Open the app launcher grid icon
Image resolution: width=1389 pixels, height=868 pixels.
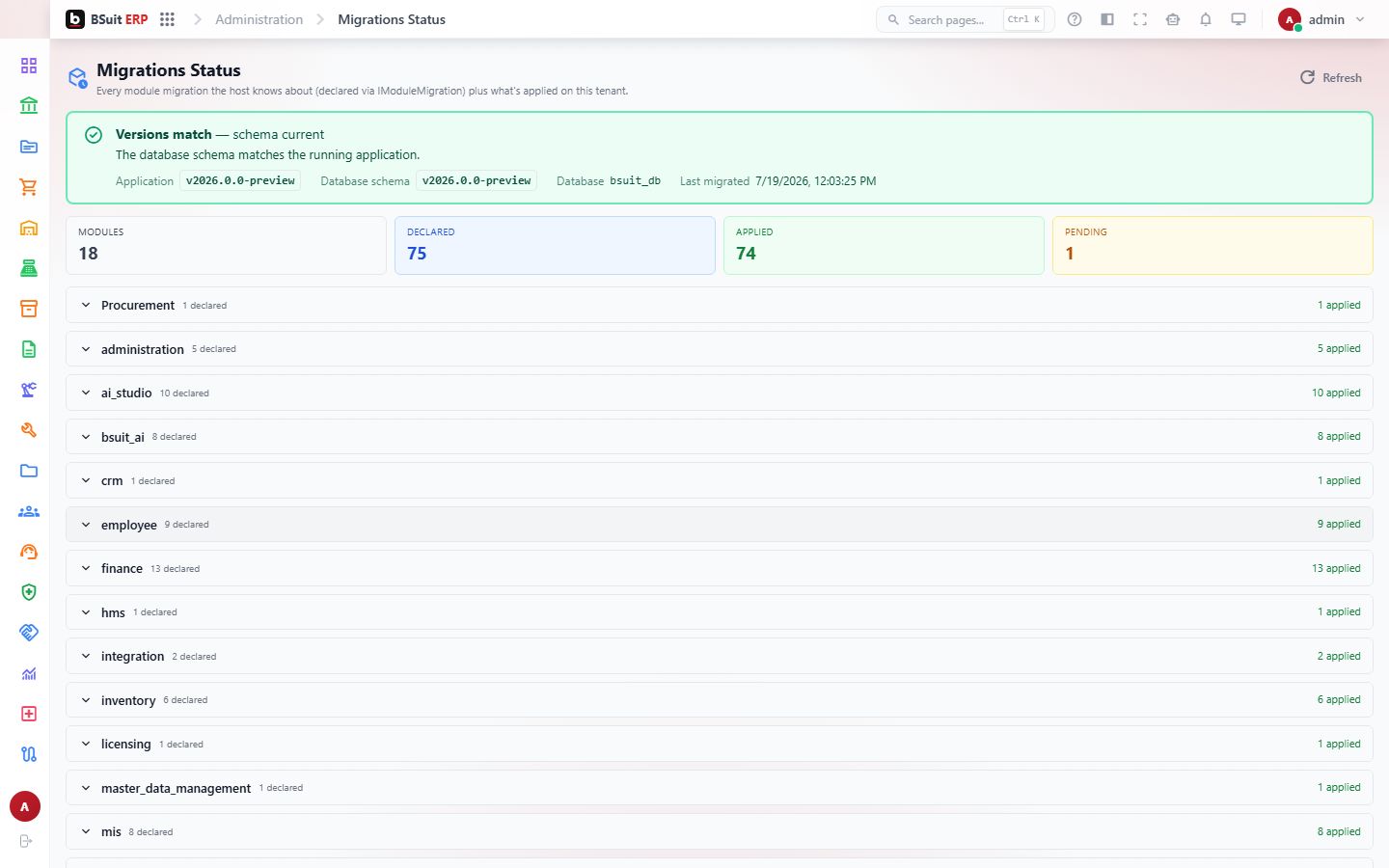coord(167,19)
